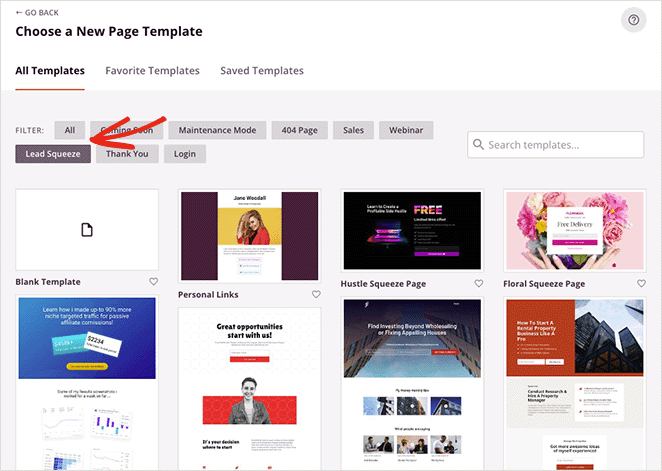Open the Saved Templates tab

click(262, 71)
